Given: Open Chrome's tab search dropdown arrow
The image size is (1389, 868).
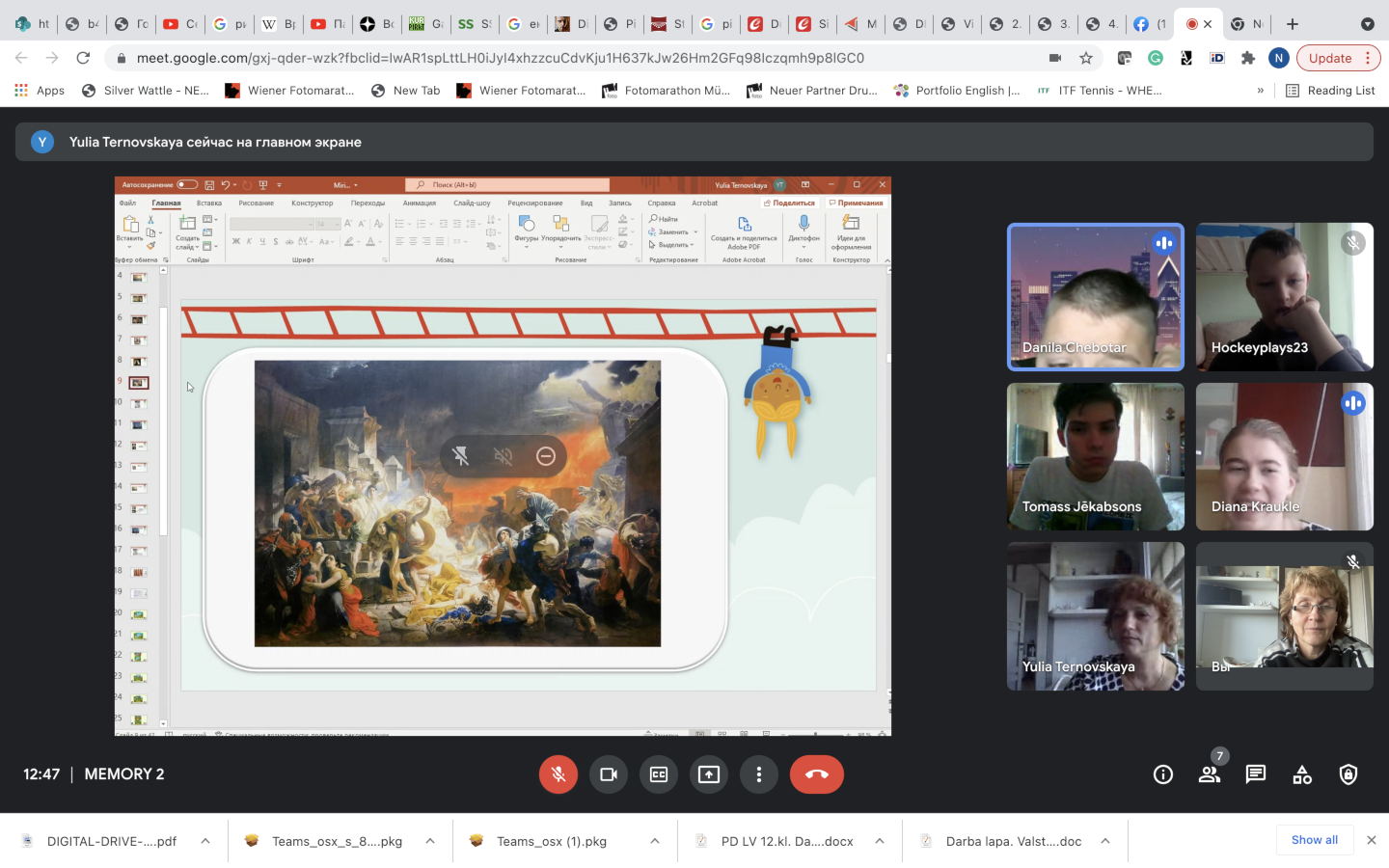Looking at the screenshot, I should pyautogui.click(x=1368, y=24).
